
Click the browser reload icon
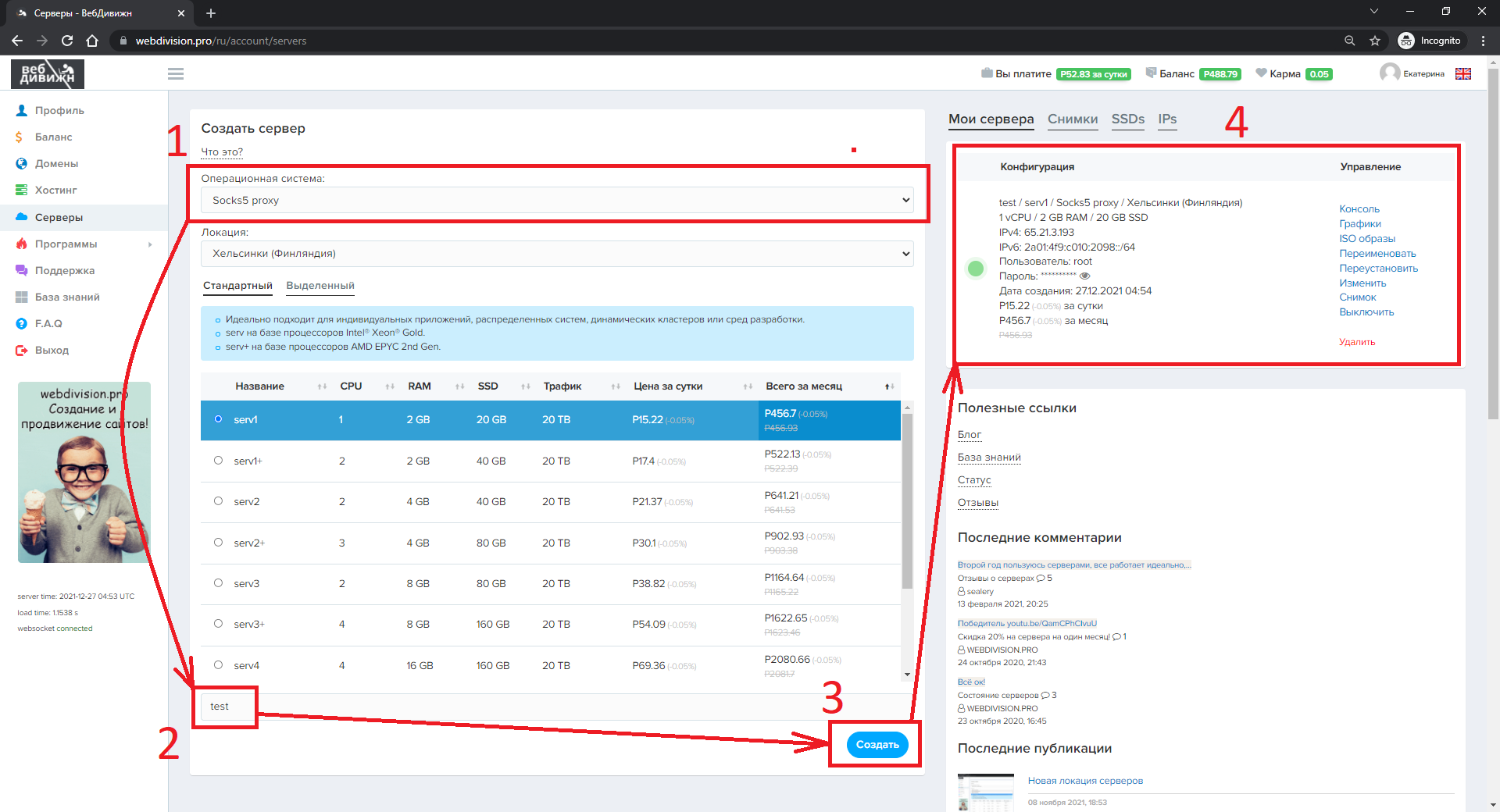pos(67,41)
